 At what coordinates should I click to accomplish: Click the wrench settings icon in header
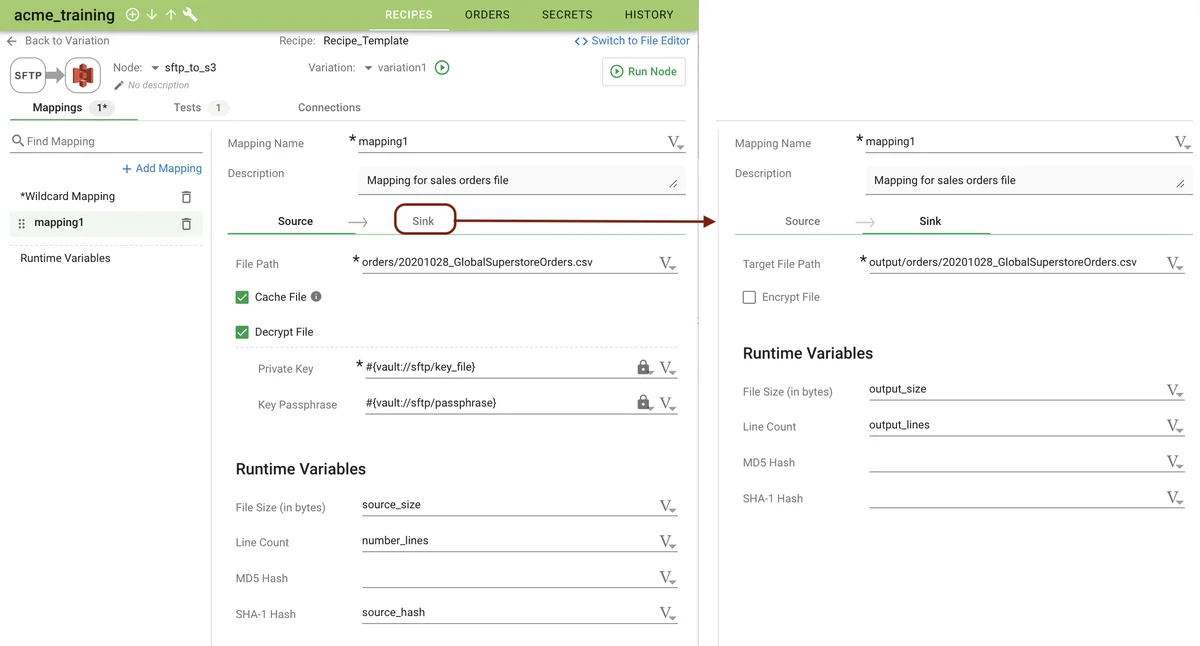(190, 15)
